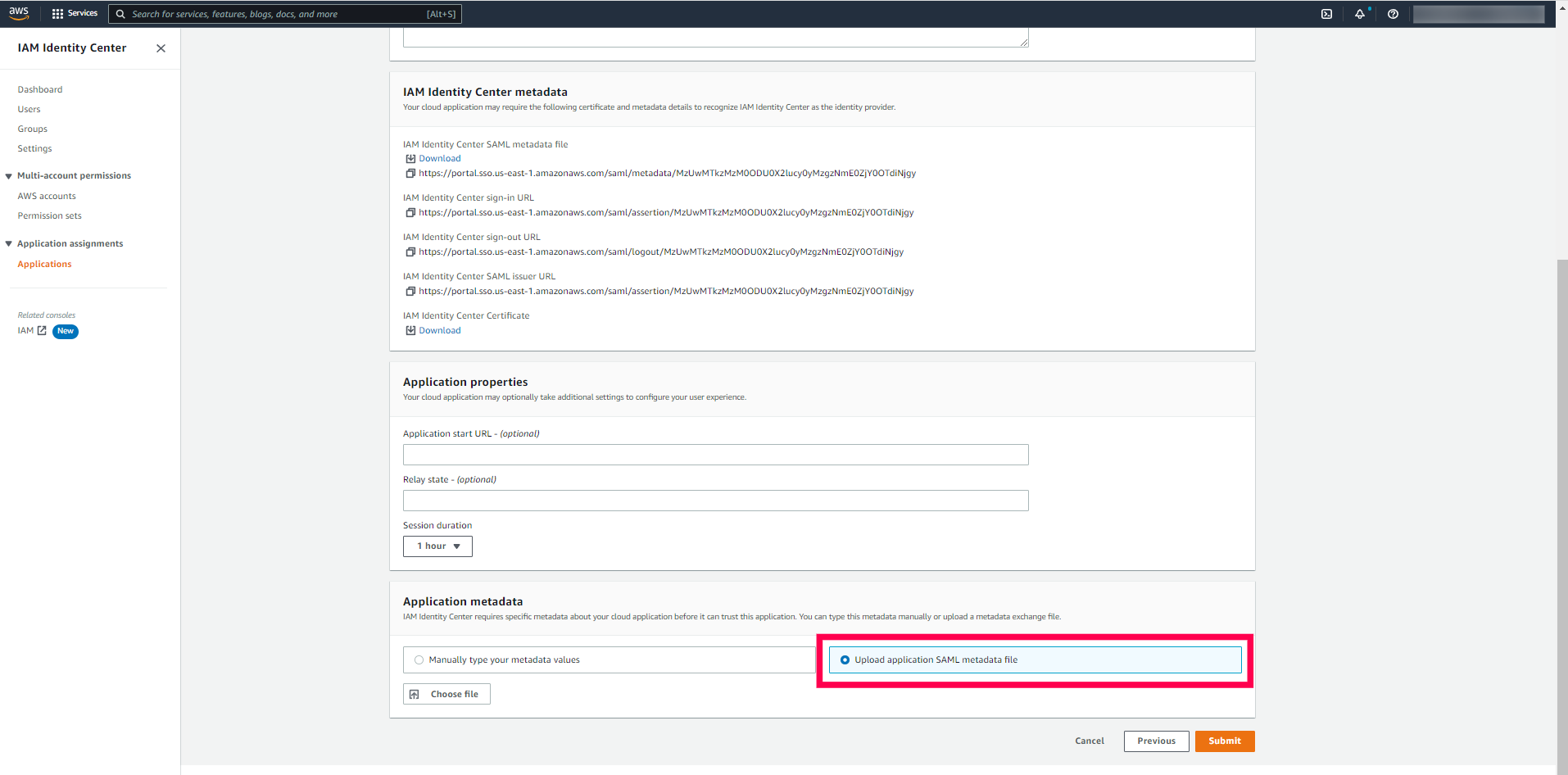Click the Relay state input field
The height and width of the screenshot is (775, 1568).
[x=715, y=501]
